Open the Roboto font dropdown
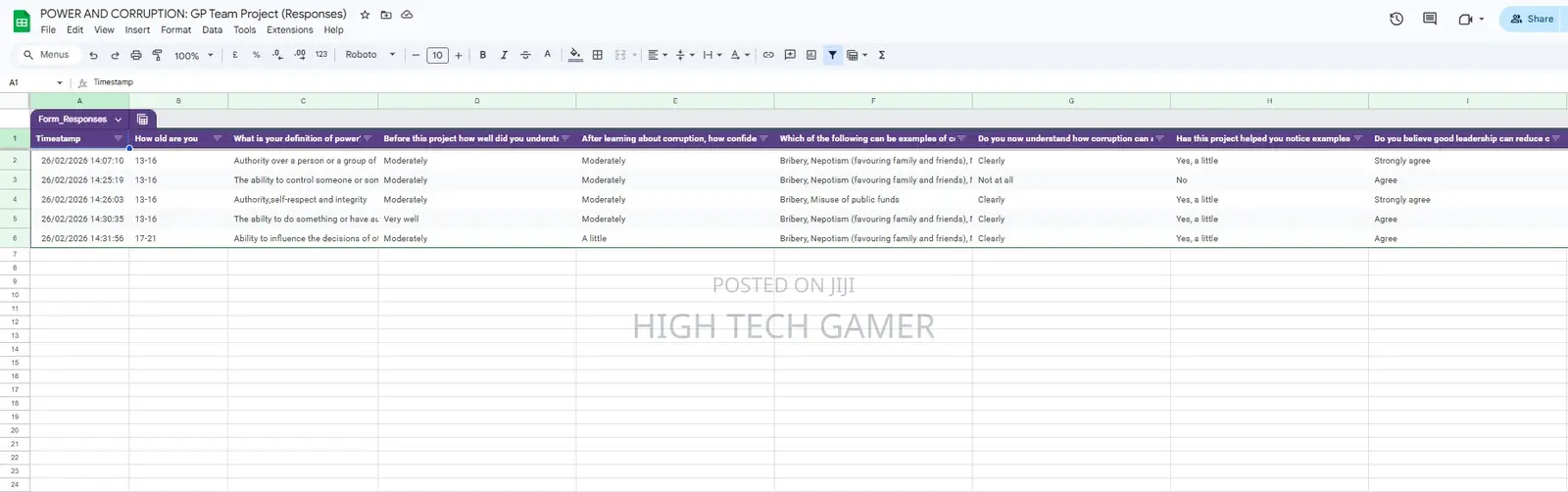 [370, 55]
